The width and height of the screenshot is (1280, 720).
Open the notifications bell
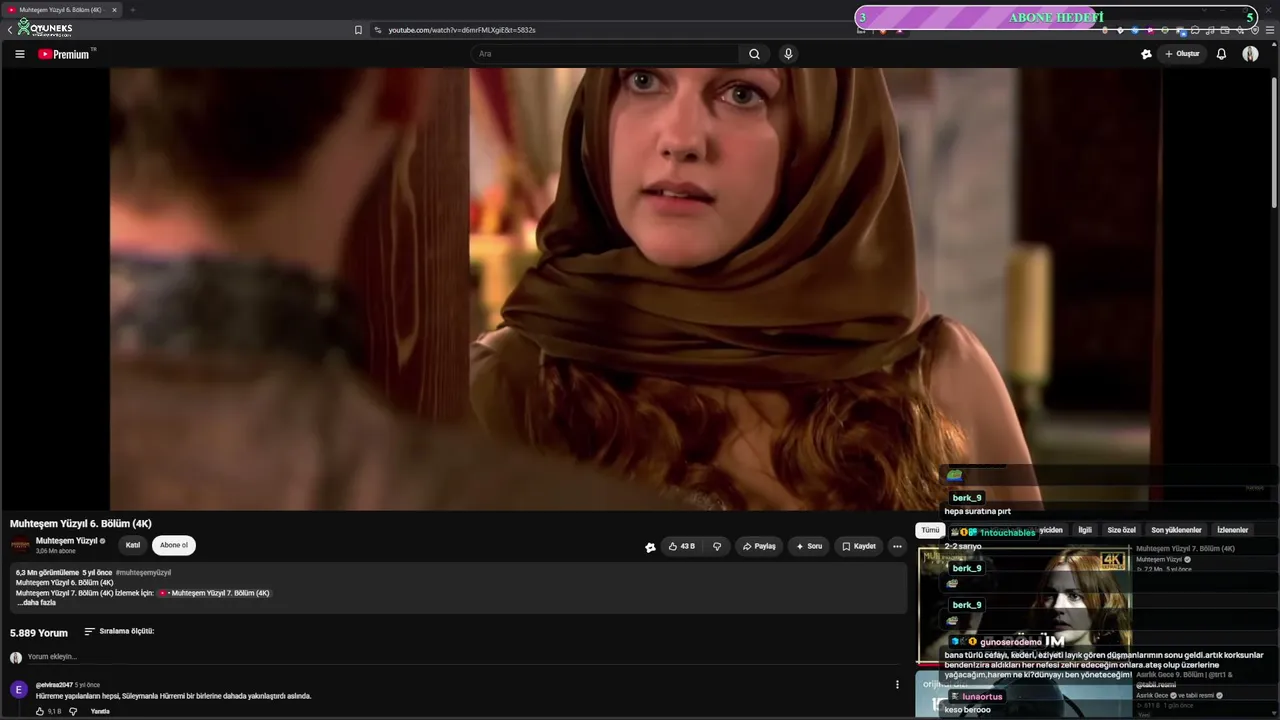coord(1221,54)
